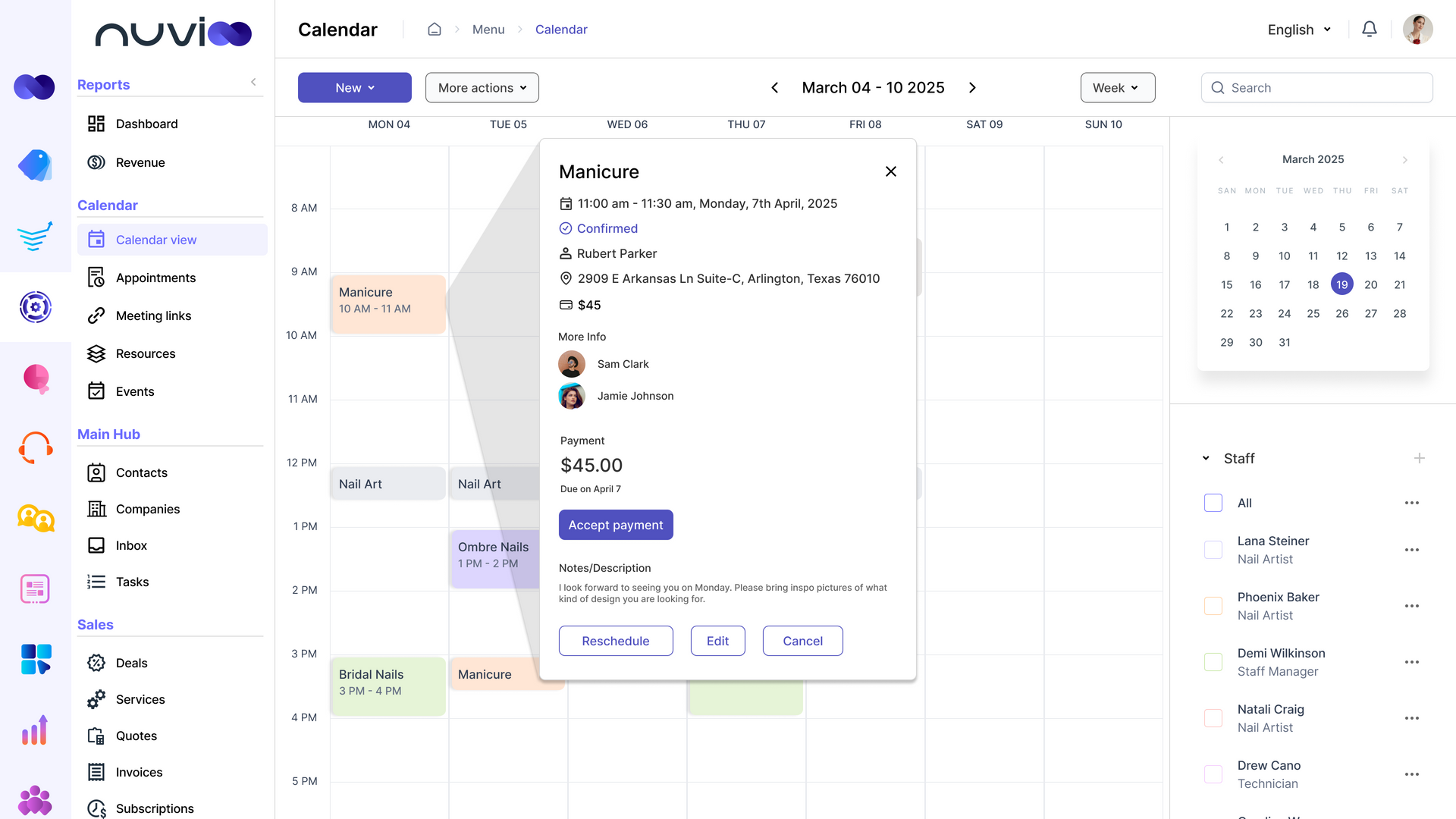Open Appointments in the Calendar menu
Viewport: 1456px width, 819px height.
click(155, 278)
